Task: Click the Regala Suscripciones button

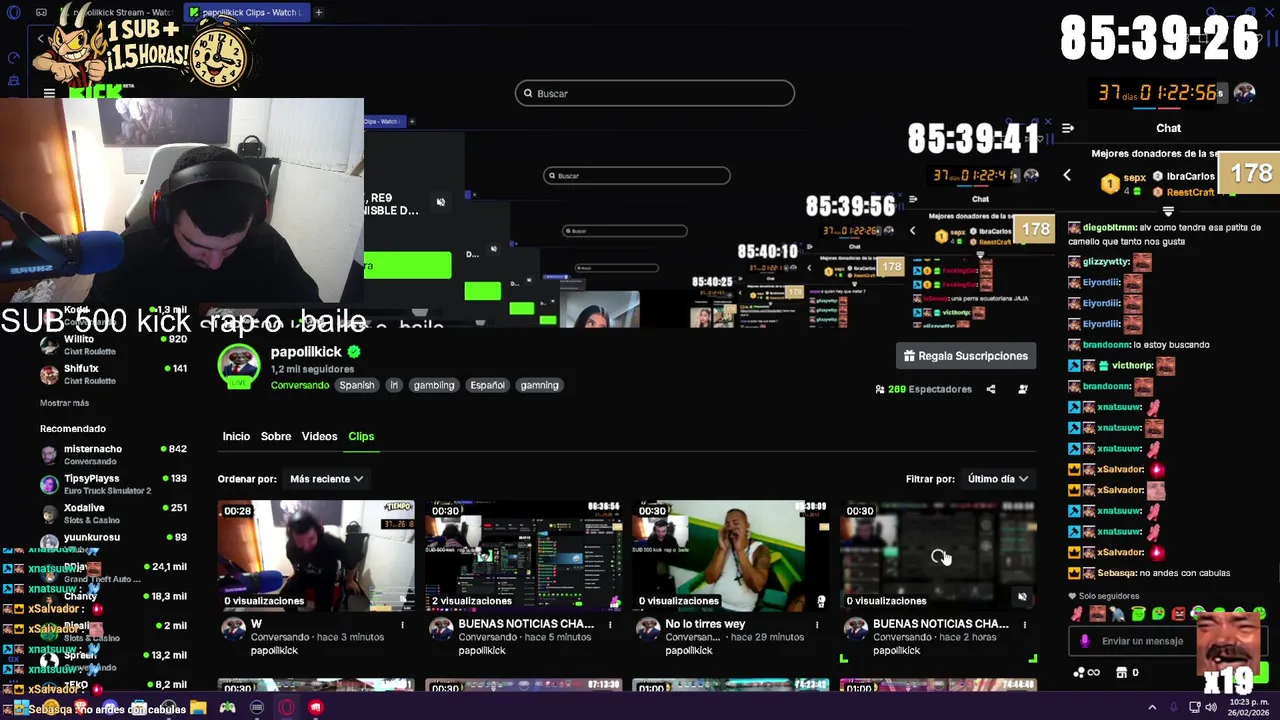Action: tap(966, 356)
